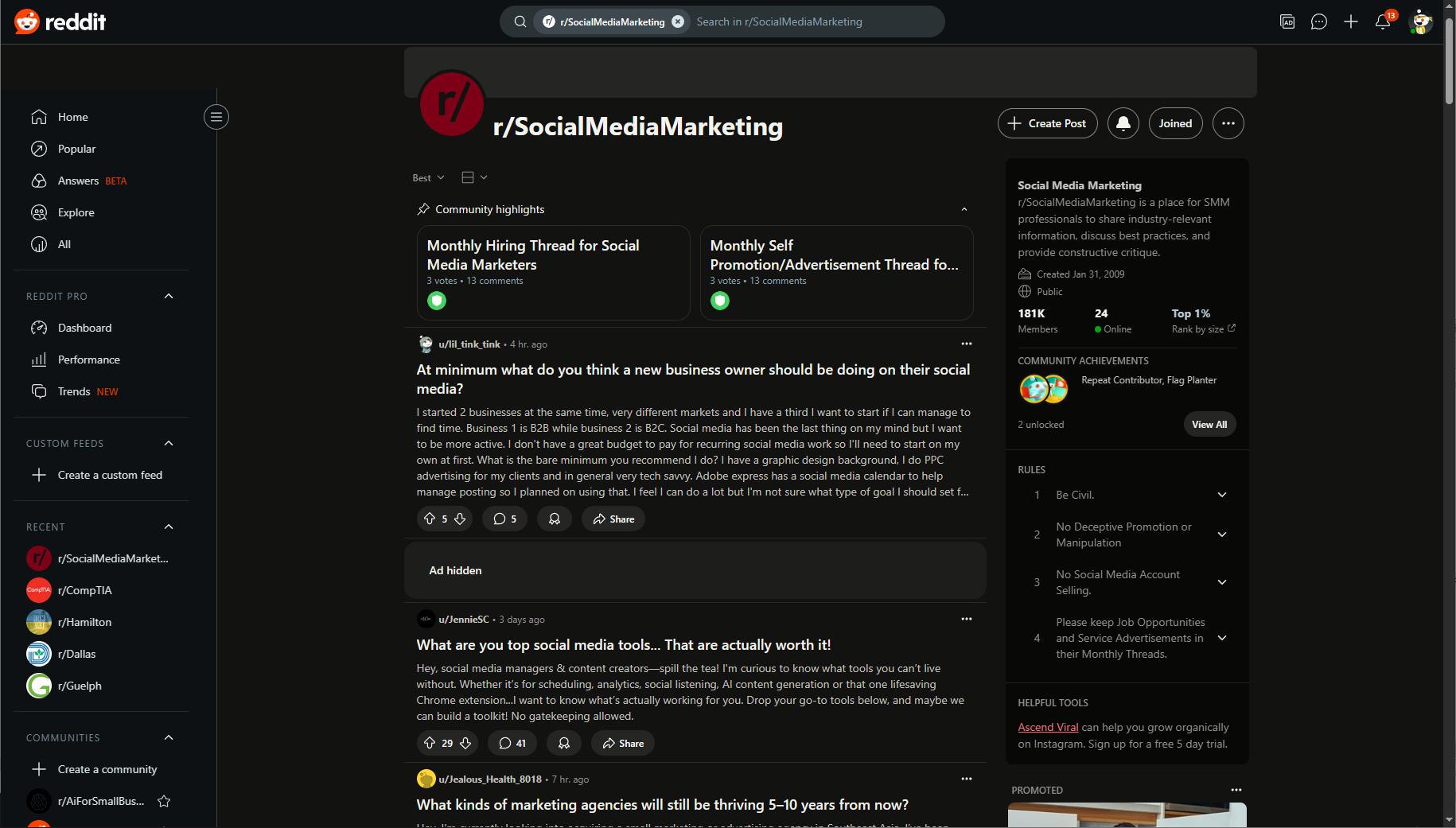Screen dimensions: 1456x828
Task: Upvote the post by u/lil_tink_tink
Action: point(430,519)
